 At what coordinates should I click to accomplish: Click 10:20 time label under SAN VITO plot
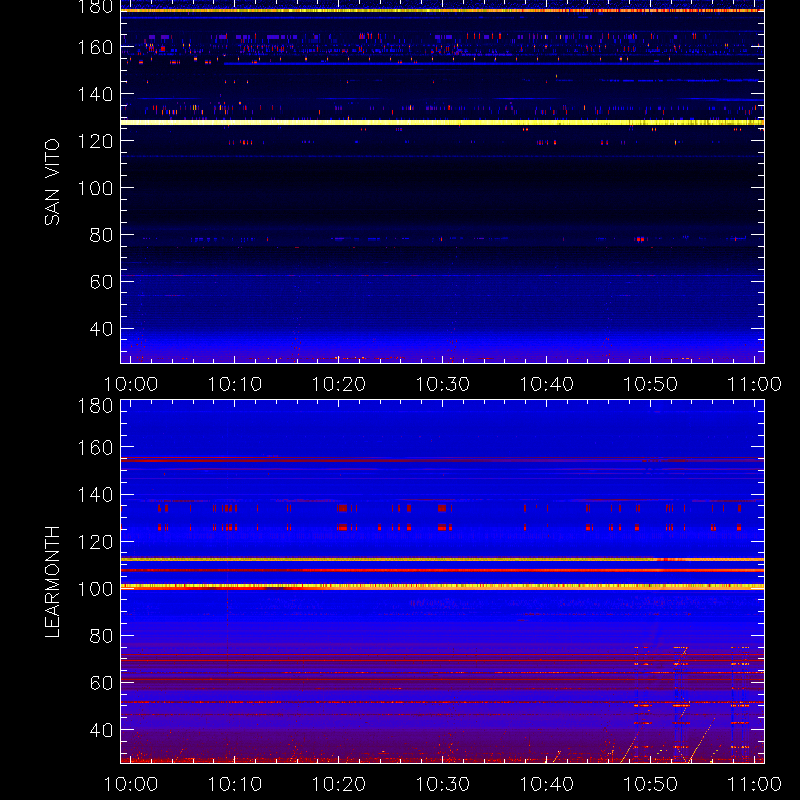tap(339, 384)
